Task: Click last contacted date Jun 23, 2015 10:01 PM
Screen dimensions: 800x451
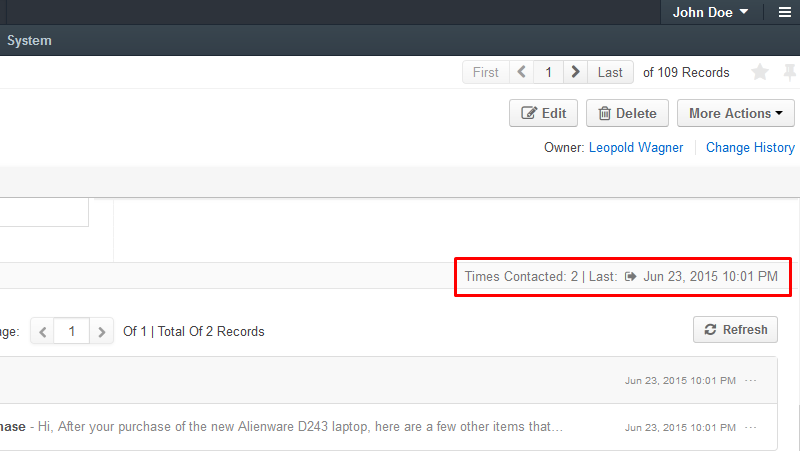Action: point(710,277)
